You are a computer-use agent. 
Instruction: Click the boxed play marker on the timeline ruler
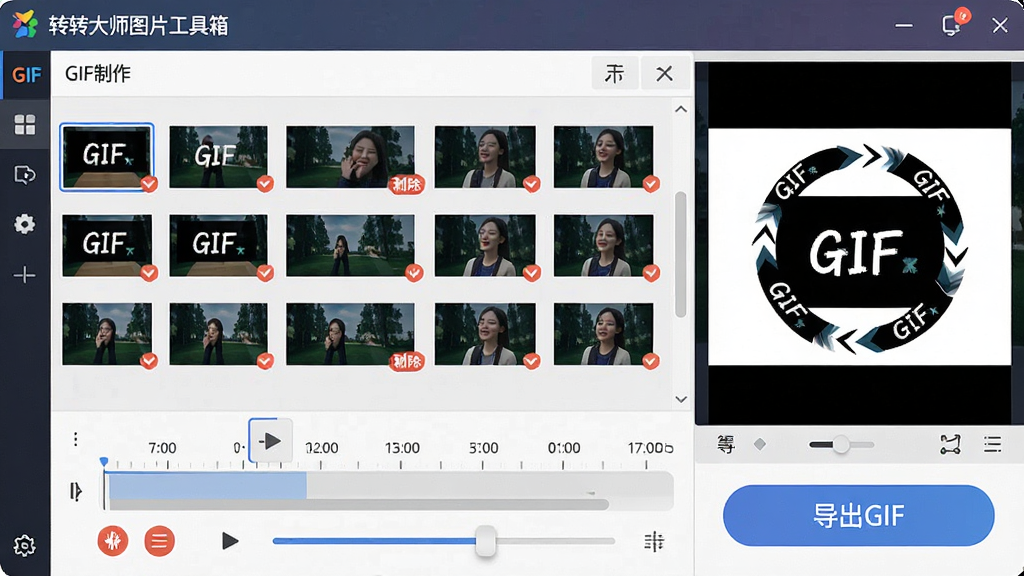point(270,441)
